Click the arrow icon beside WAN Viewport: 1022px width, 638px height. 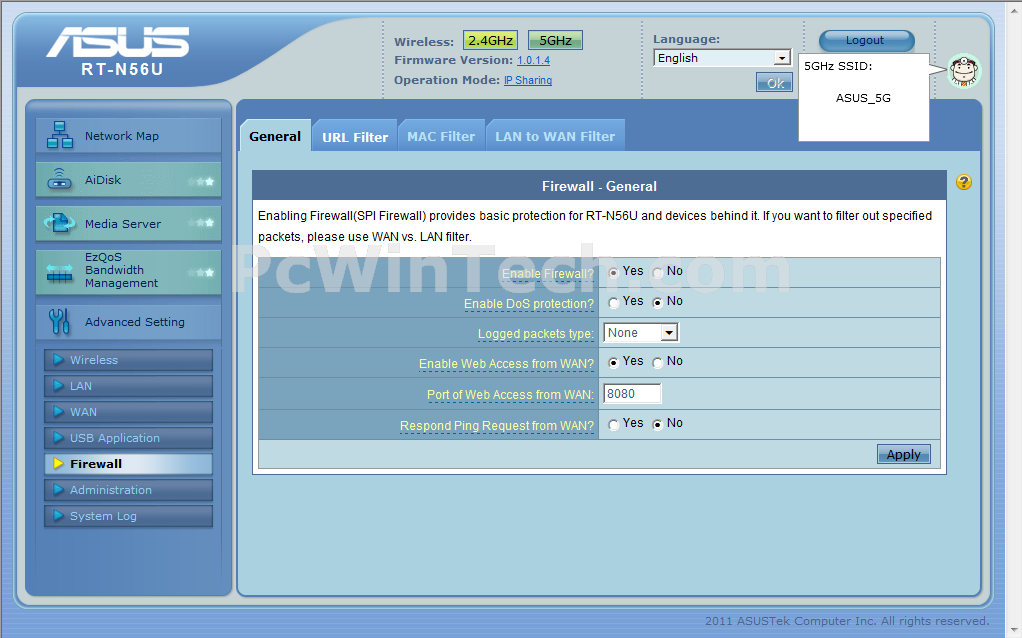point(58,412)
